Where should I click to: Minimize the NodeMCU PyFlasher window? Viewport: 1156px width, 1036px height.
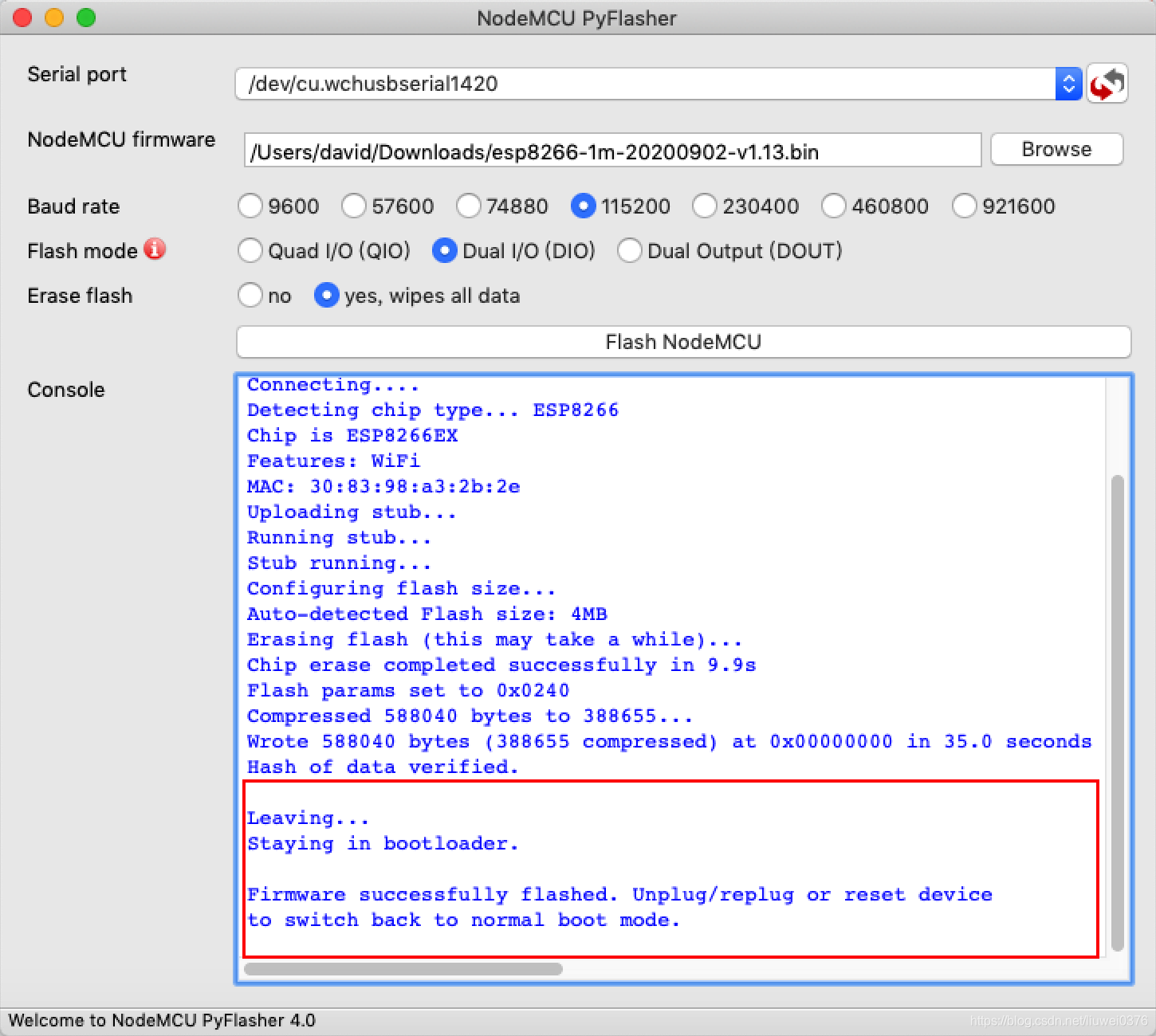[54, 18]
